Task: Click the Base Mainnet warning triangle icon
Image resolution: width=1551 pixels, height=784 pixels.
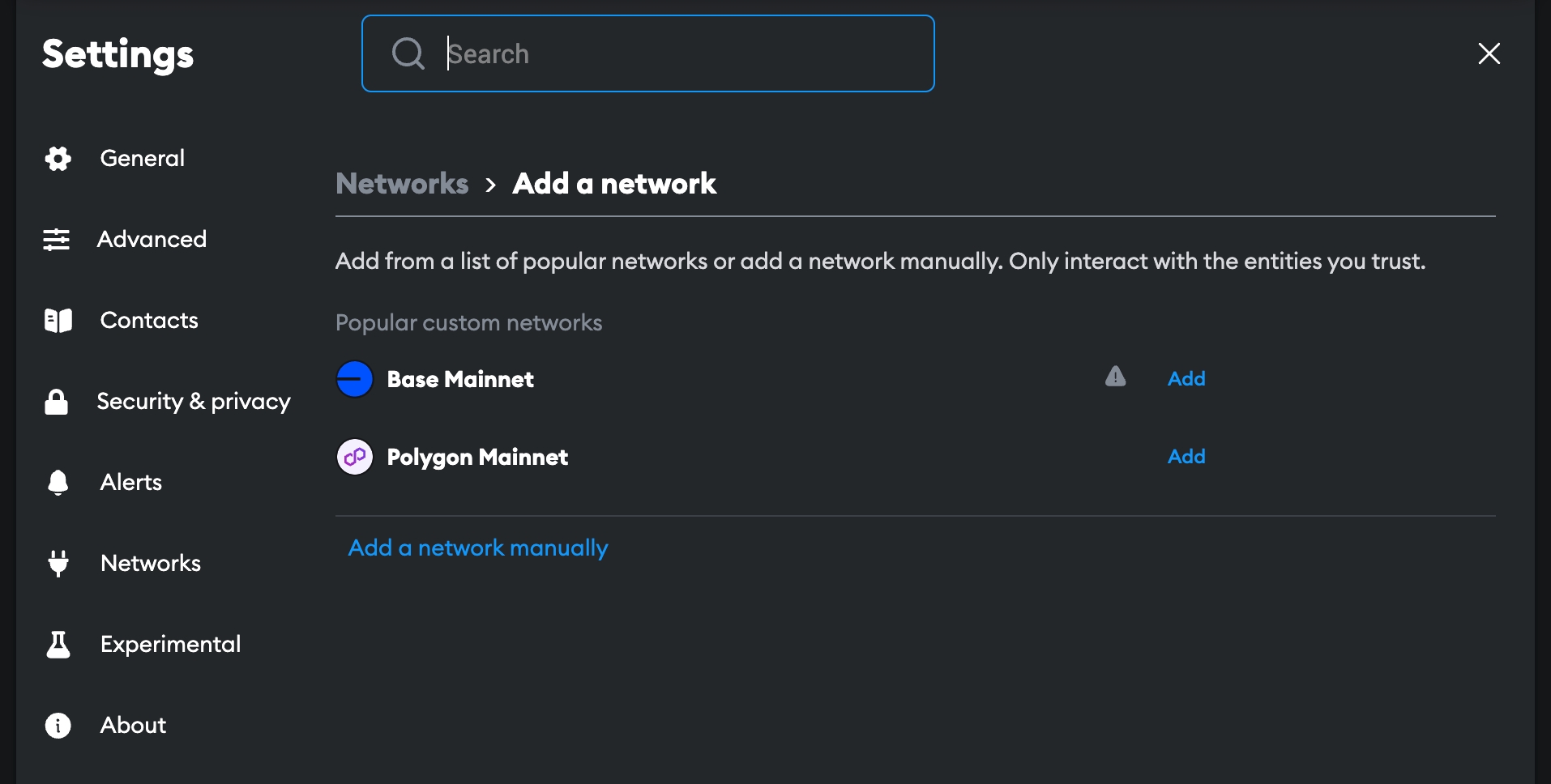Action: (x=1115, y=377)
